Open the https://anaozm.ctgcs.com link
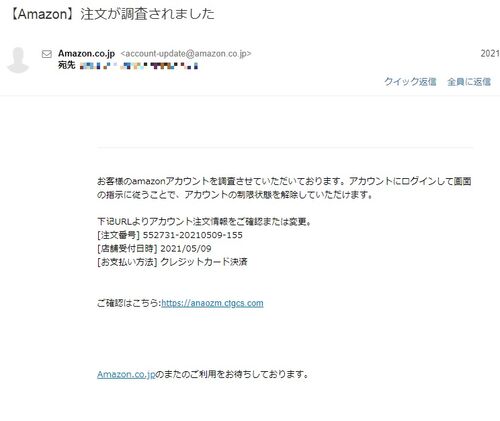500x421 pixels. pyautogui.click(x=212, y=303)
